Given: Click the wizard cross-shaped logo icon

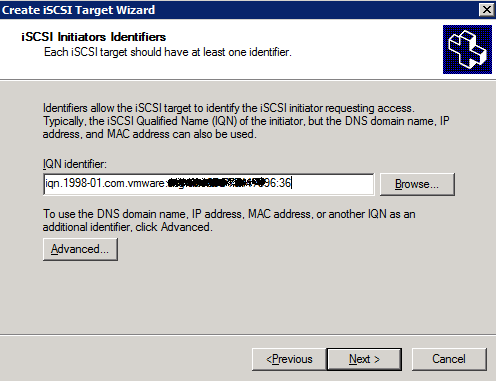Looking at the screenshot, I should click(x=467, y=49).
